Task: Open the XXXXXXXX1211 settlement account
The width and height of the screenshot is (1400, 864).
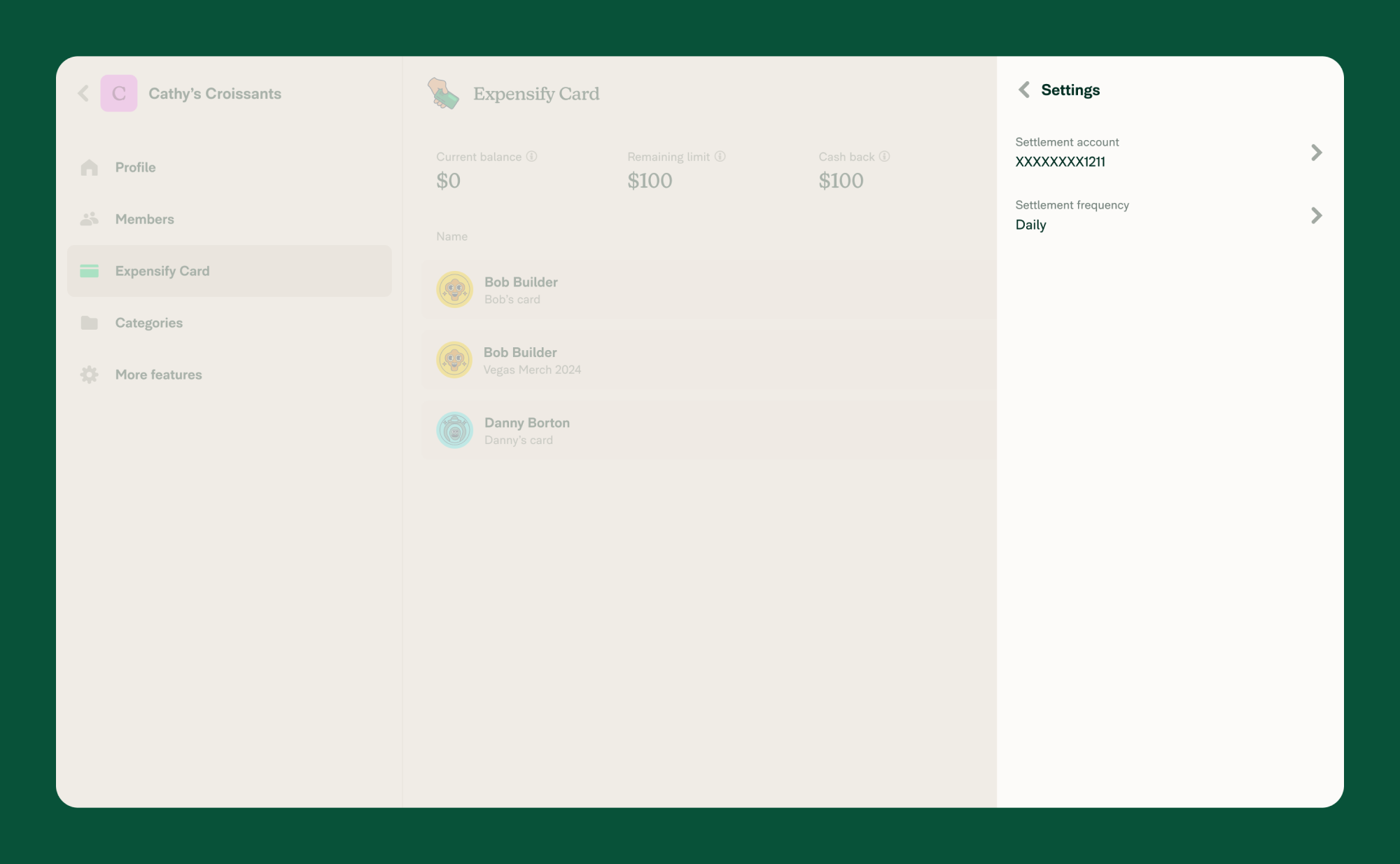Action: [1170, 152]
